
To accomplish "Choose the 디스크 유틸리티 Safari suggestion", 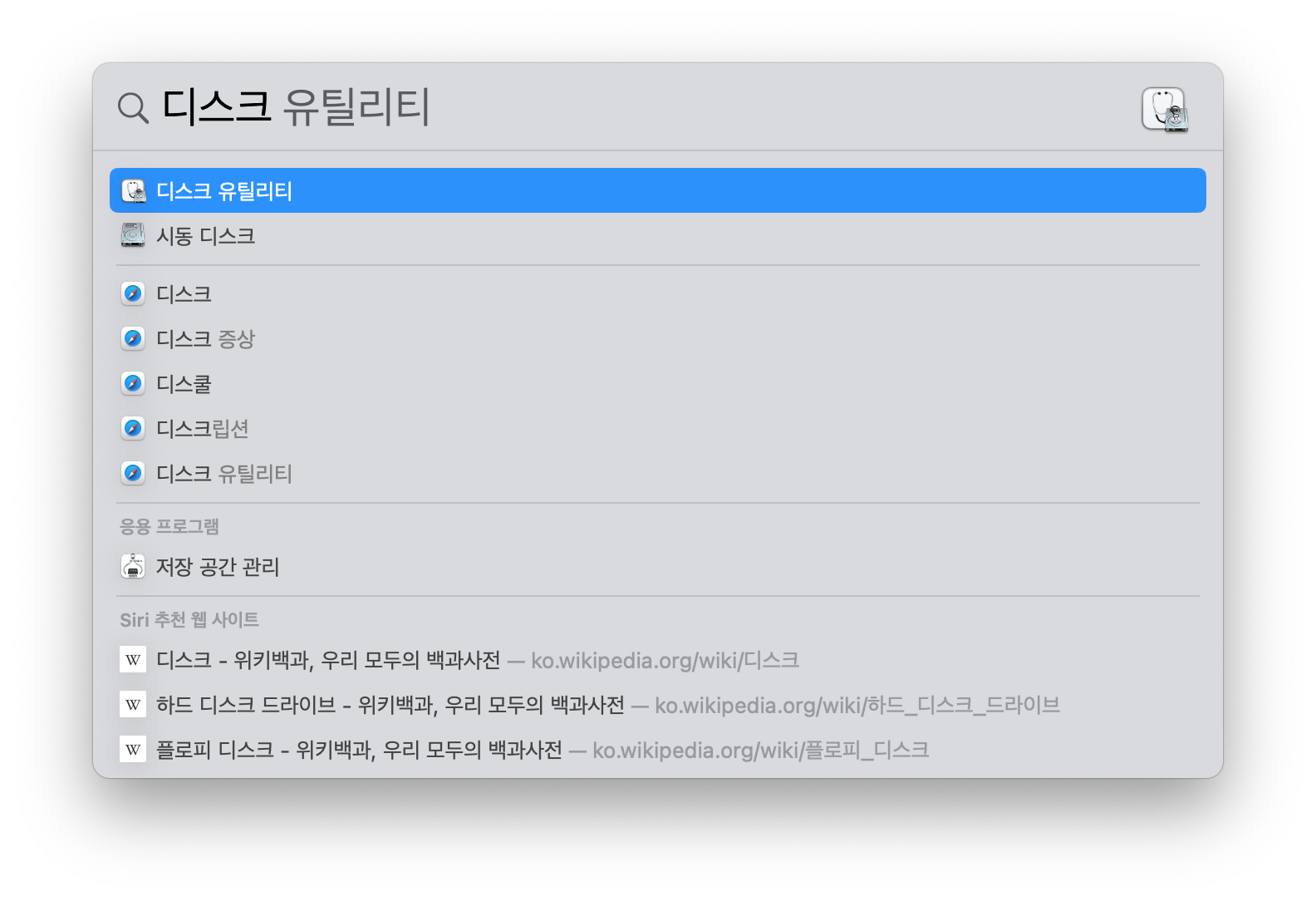I will tap(658, 474).
